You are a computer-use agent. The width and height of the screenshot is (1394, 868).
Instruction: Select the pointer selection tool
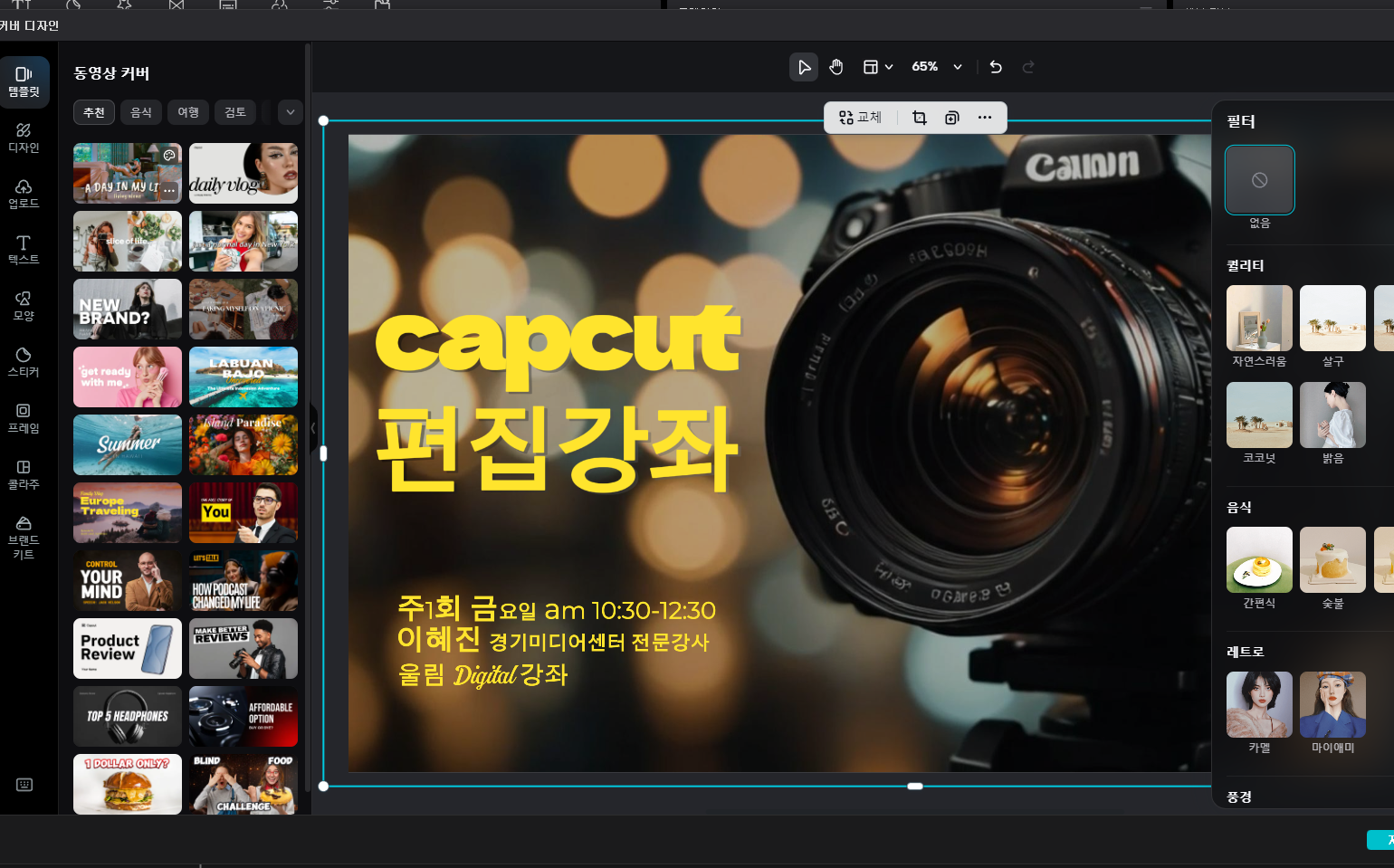(x=803, y=67)
